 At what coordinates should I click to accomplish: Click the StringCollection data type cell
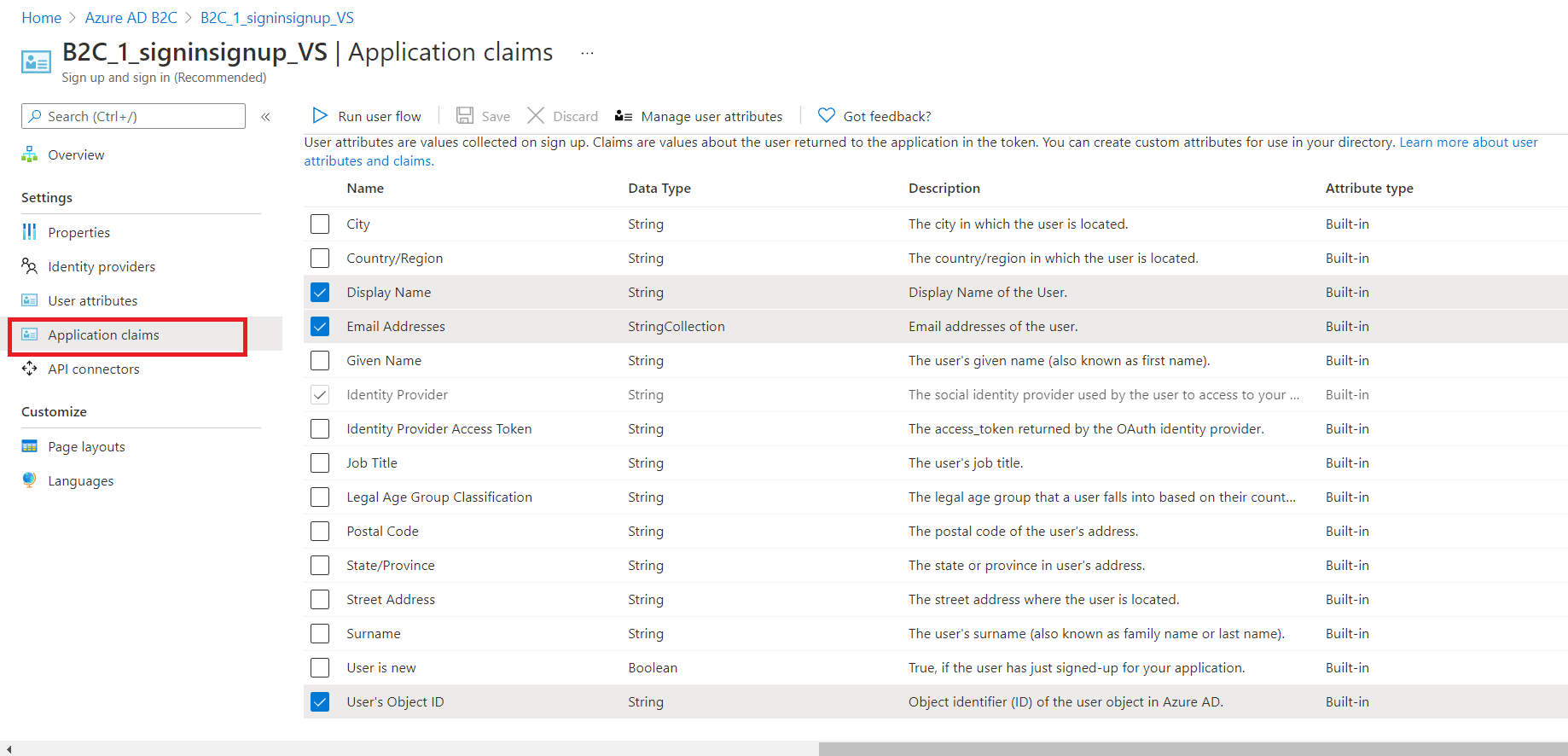(x=677, y=327)
